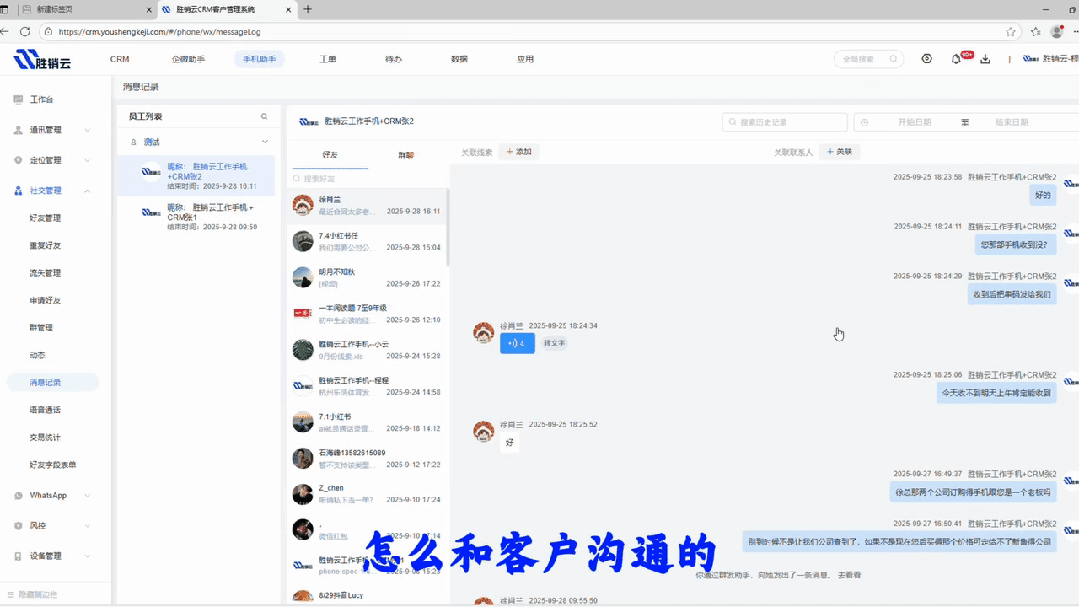Open chat with Z_chen

click(367, 493)
